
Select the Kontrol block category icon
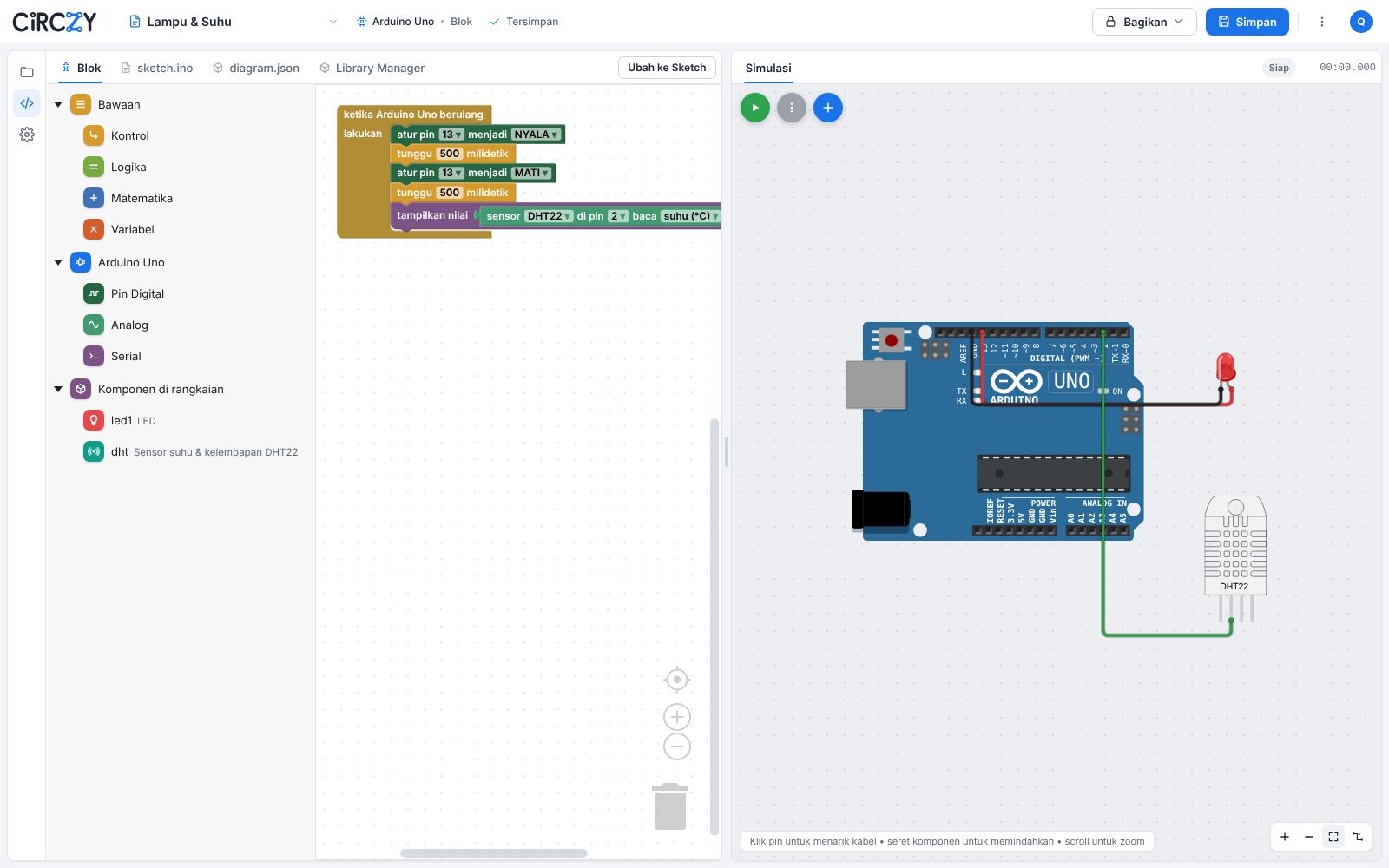click(x=94, y=135)
